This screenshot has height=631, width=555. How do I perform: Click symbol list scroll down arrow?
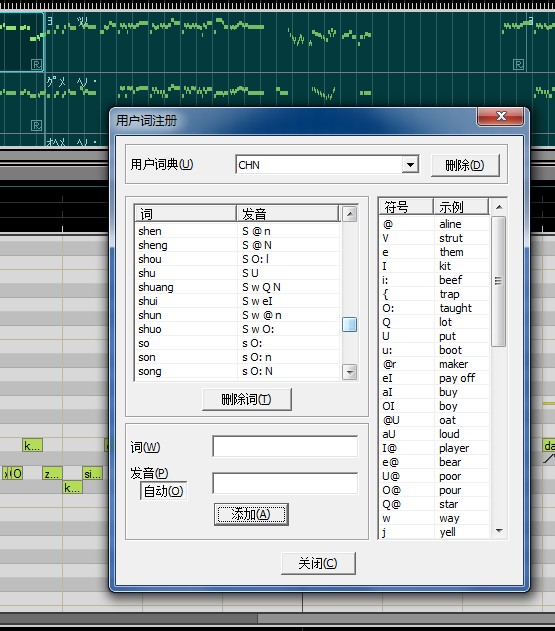(499, 531)
